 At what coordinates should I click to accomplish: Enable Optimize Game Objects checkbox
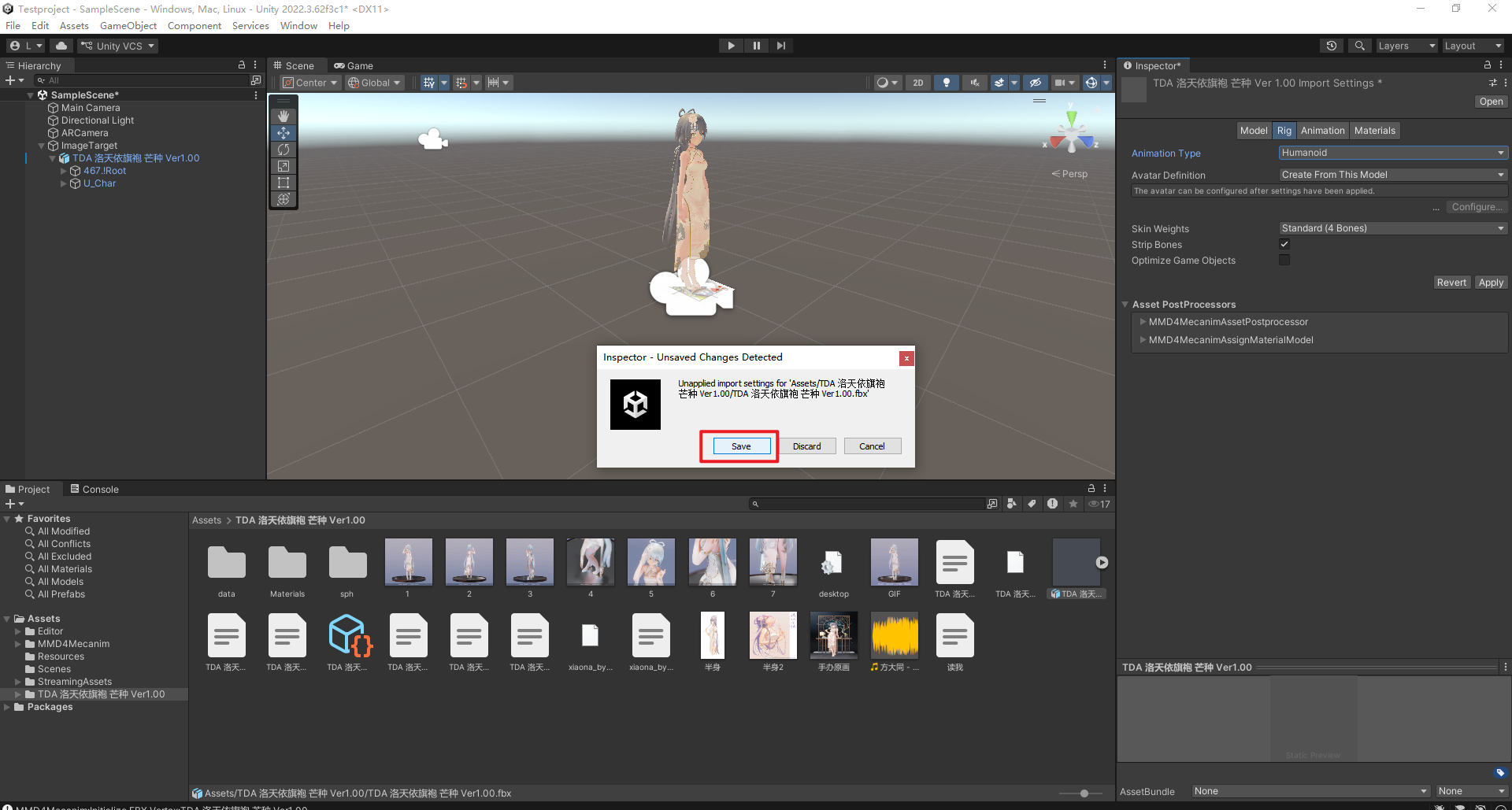1284,260
